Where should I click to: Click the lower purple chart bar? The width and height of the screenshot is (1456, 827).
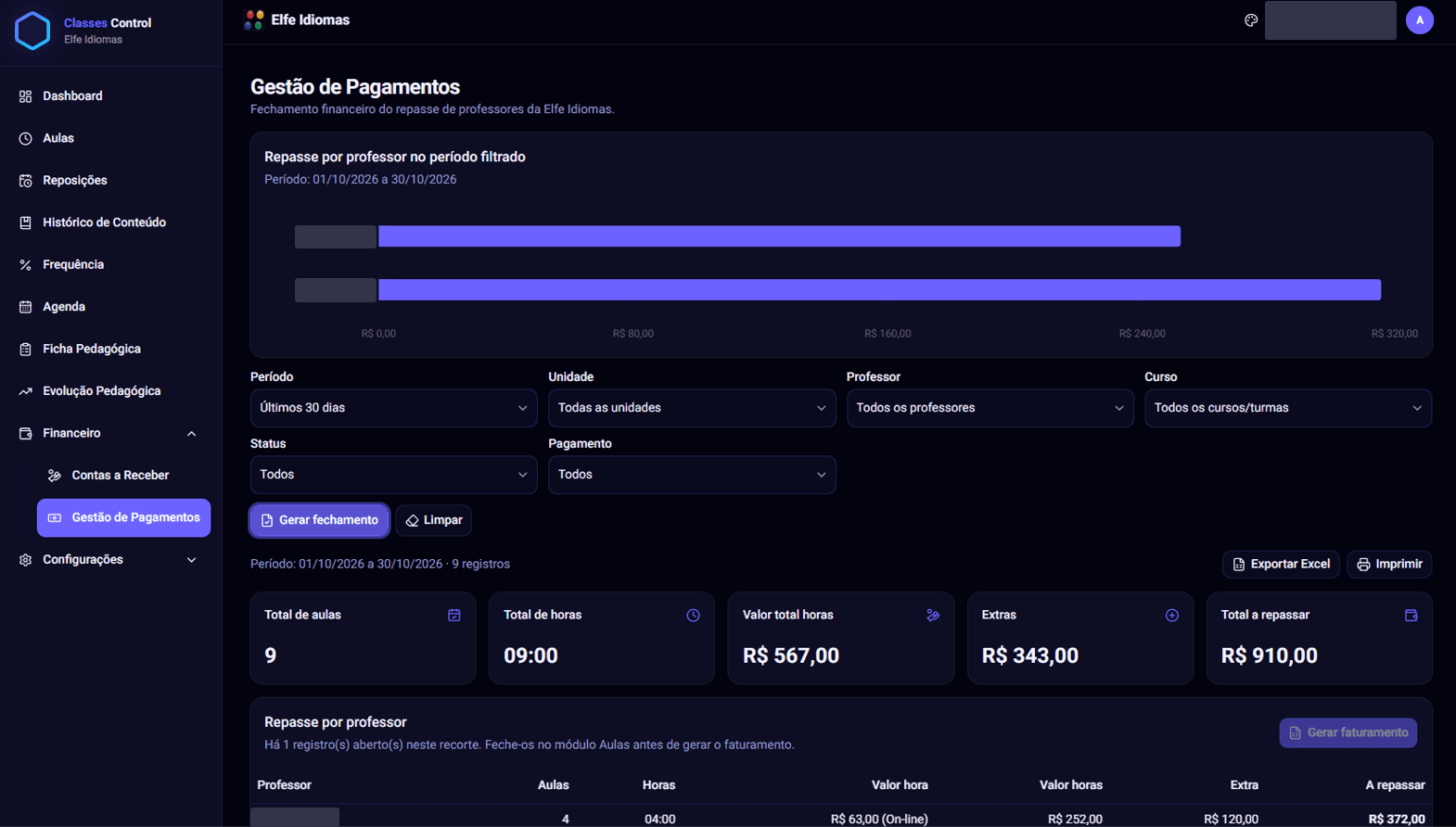coord(879,290)
